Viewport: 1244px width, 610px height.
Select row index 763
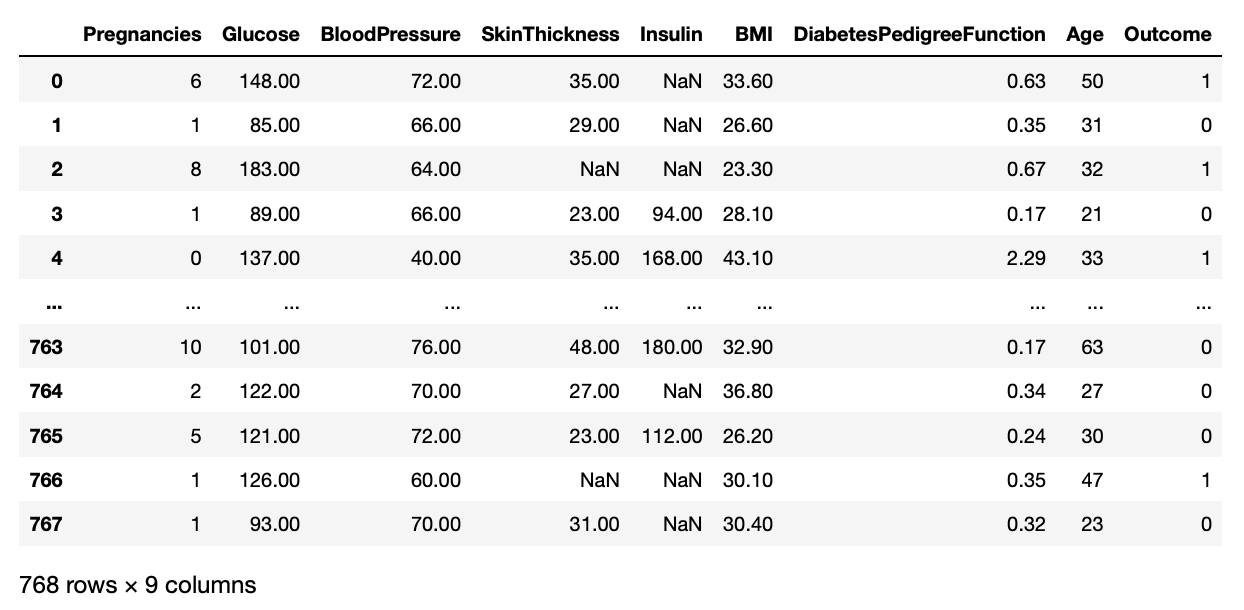point(46,348)
